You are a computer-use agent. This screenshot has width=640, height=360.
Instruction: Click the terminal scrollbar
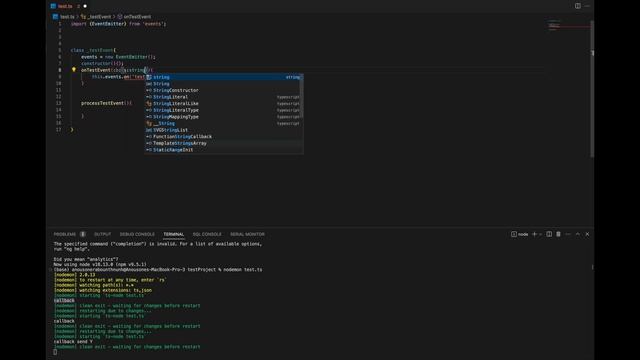coord(592,267)
